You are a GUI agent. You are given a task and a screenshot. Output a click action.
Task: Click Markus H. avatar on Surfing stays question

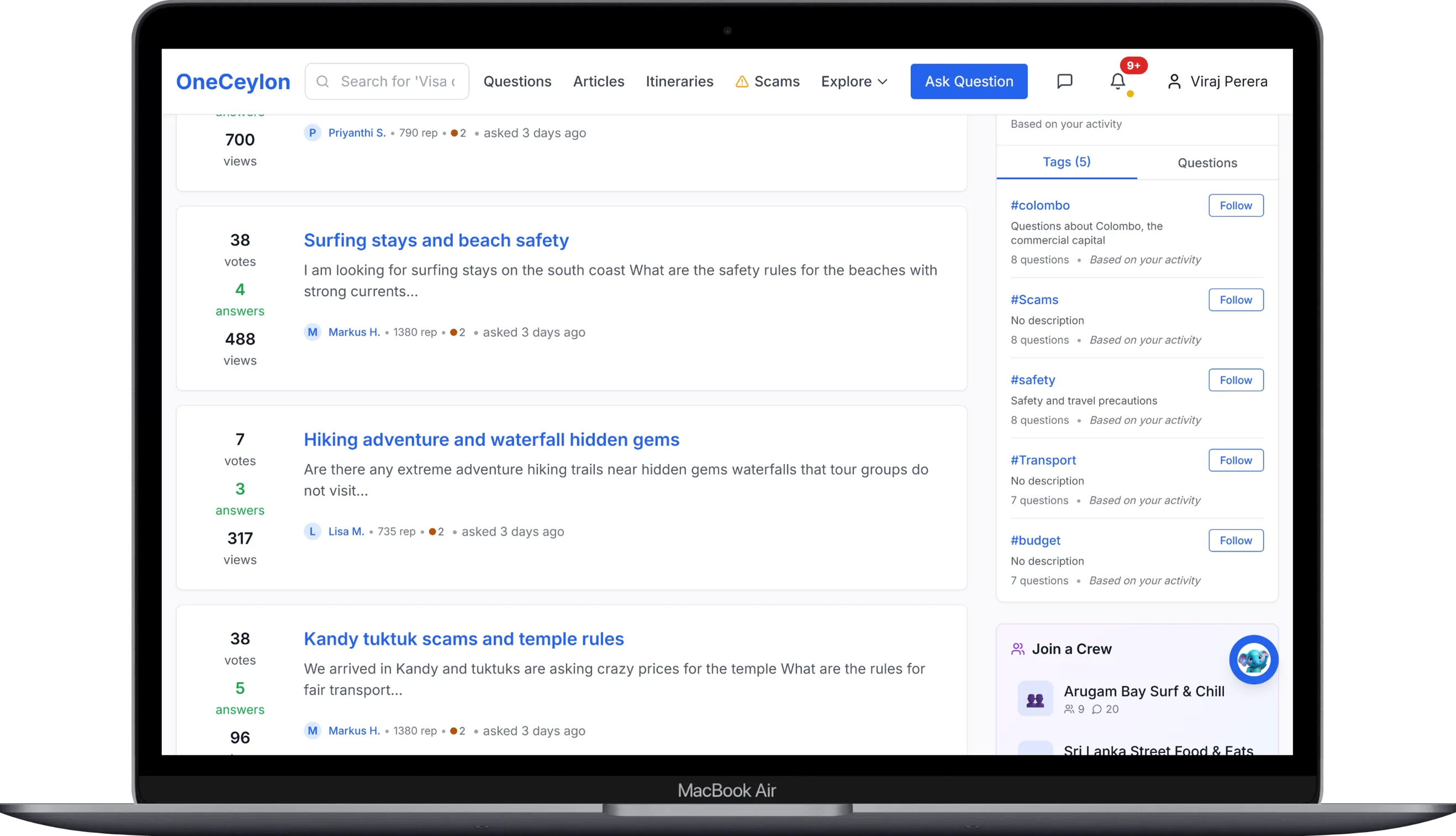[x=312, y=332]
